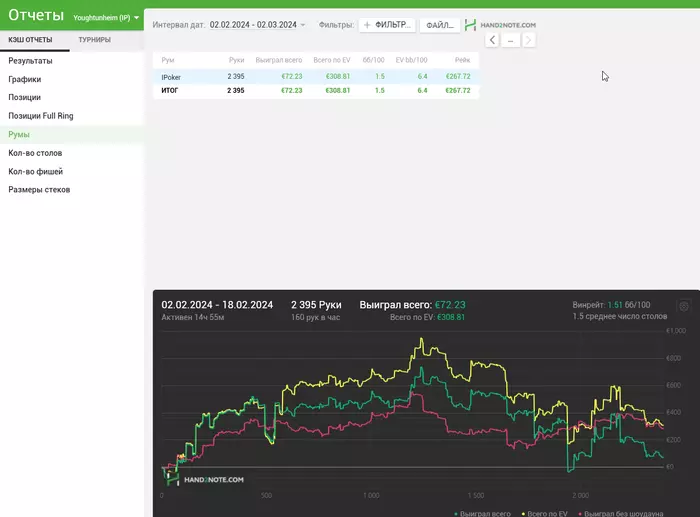Toggle Выиграл всего legend line
Image resolution: width=700 pixels, height=517 pixels.
(482, 513)
